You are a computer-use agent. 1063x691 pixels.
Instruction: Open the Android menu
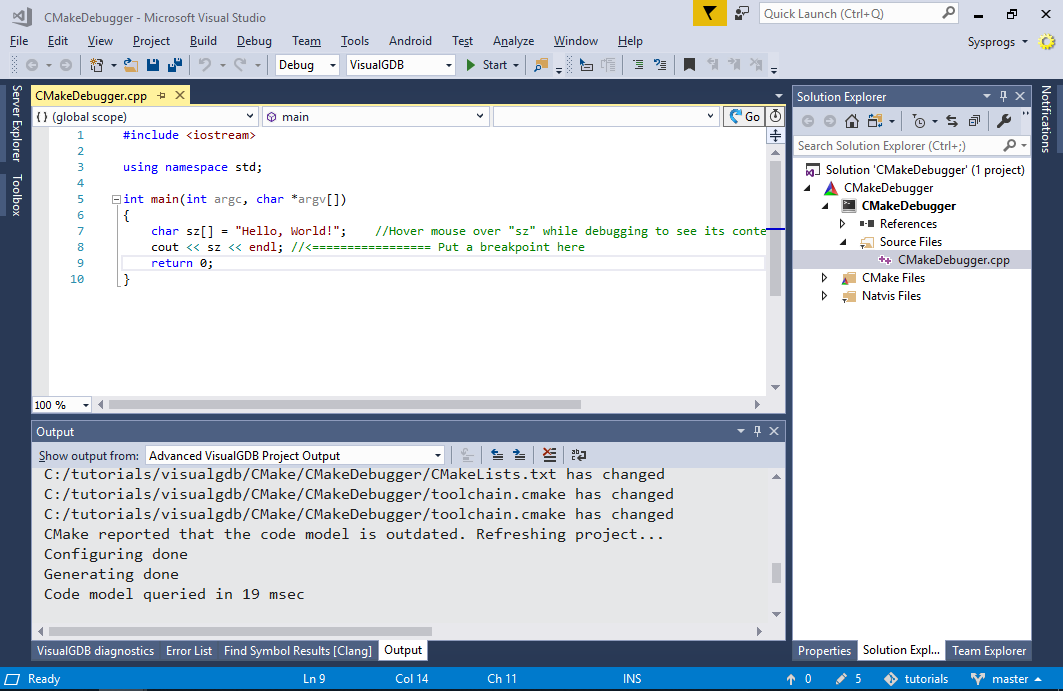click(x=410, y=41)
